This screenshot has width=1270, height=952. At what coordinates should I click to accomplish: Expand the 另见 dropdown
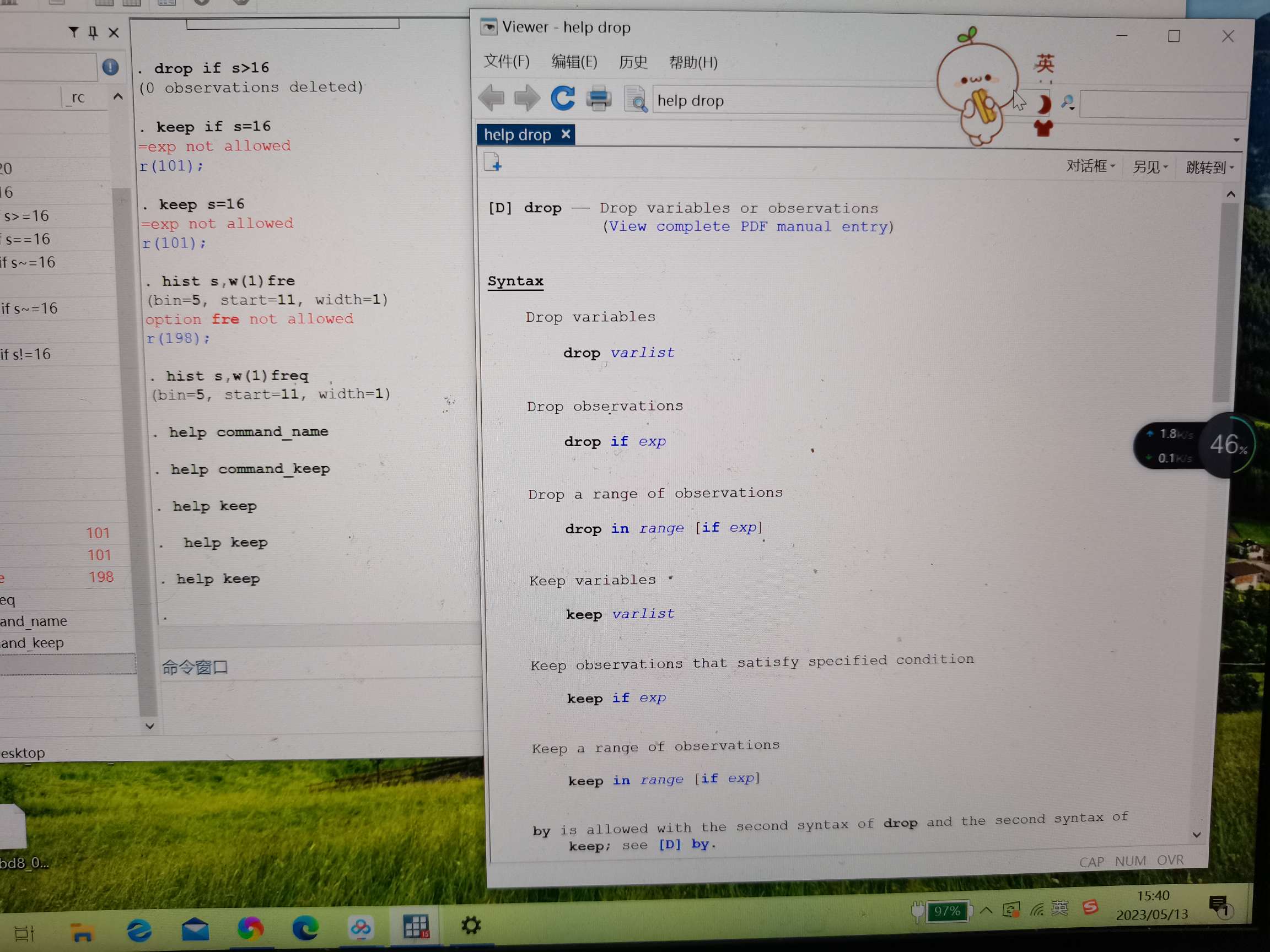(x=1149, y=167)
